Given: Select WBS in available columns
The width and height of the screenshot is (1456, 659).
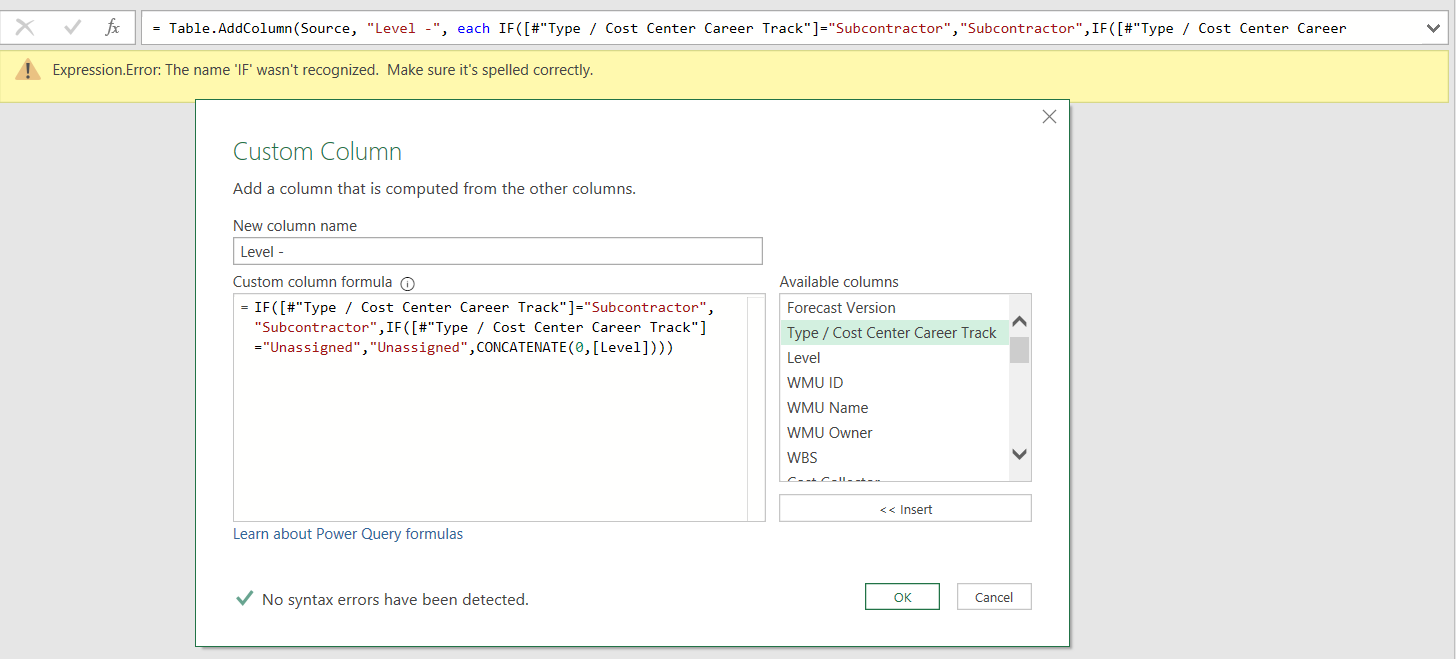Looking at the screenshot, I should click(895, 458).
